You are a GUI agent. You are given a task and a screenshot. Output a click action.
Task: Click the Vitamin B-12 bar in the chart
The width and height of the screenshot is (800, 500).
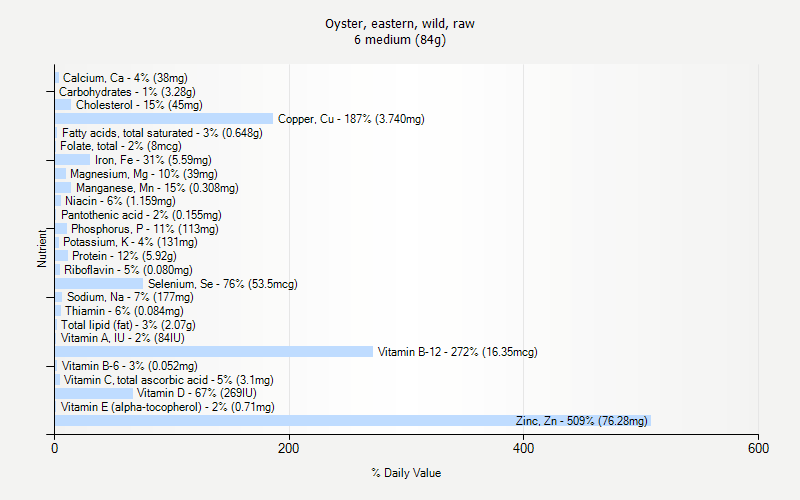coord(214,352)
